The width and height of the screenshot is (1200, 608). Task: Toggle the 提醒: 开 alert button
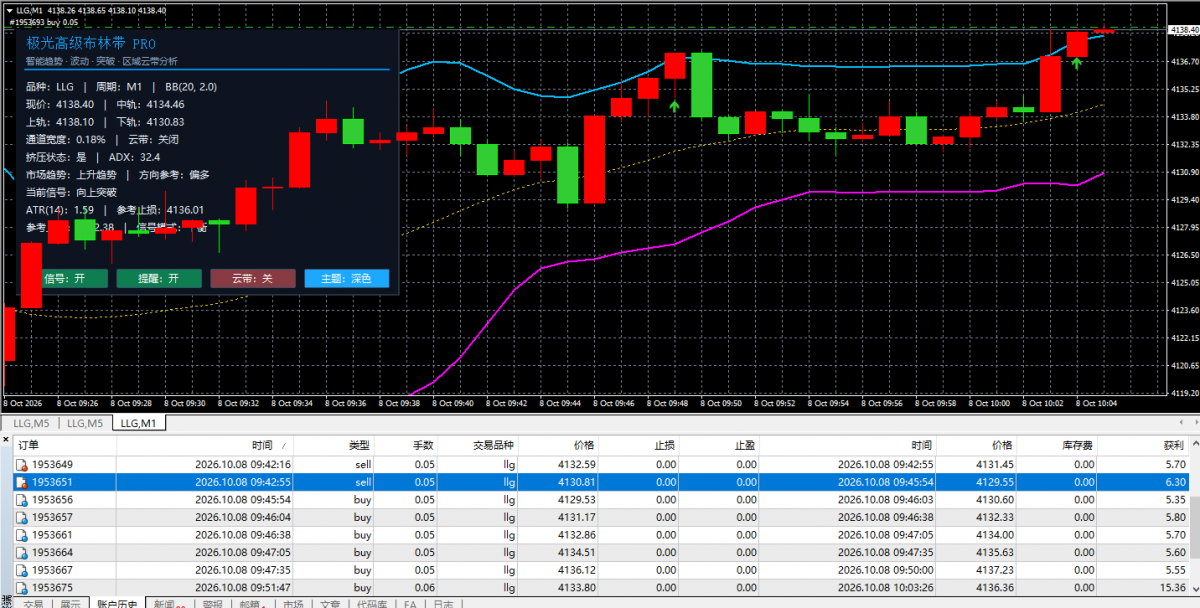point(157,279)
